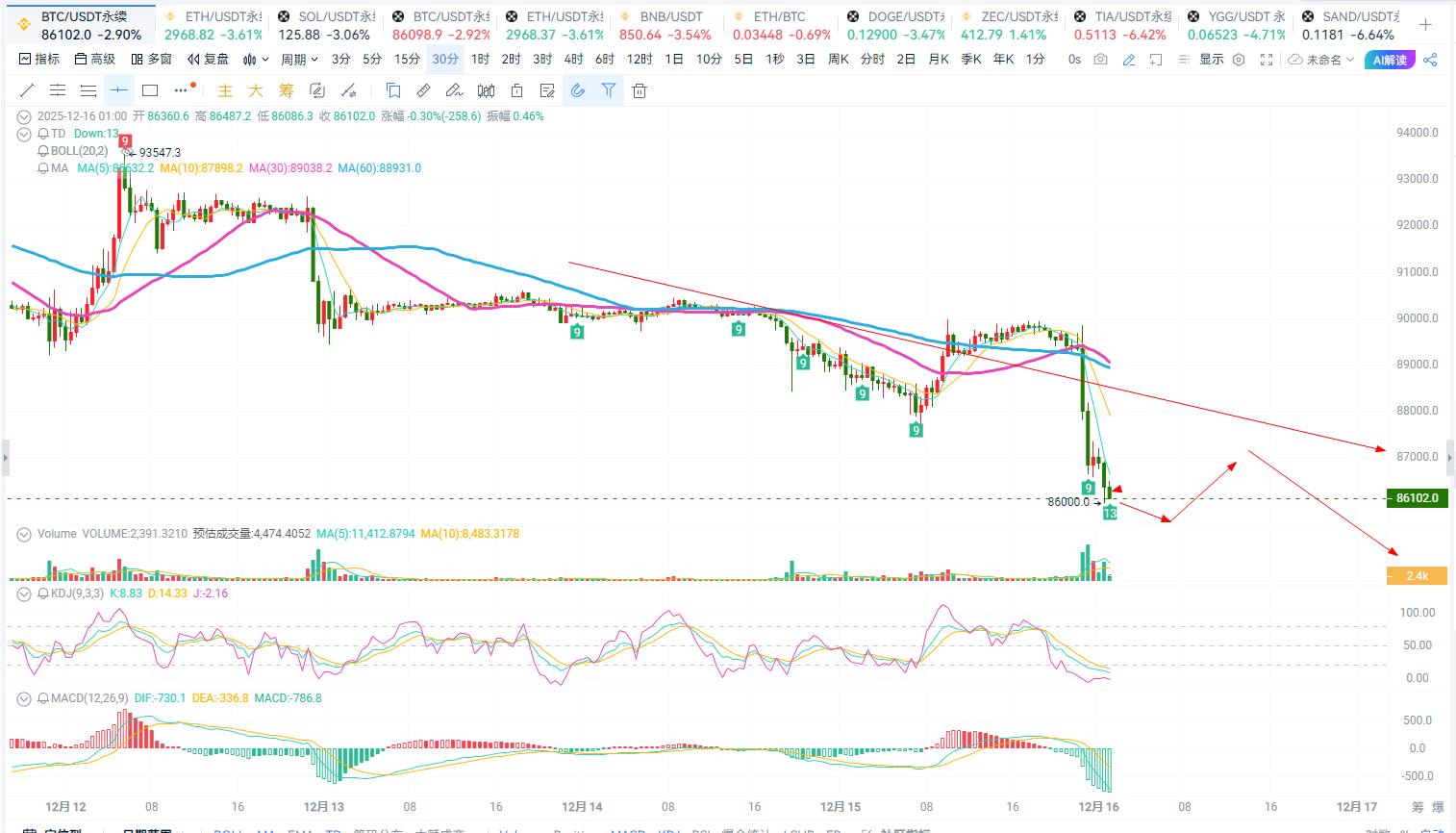Open chart settings hexagon gear icon
The width and height of the screenshot is (1456, 833).
click(1239, 60)
